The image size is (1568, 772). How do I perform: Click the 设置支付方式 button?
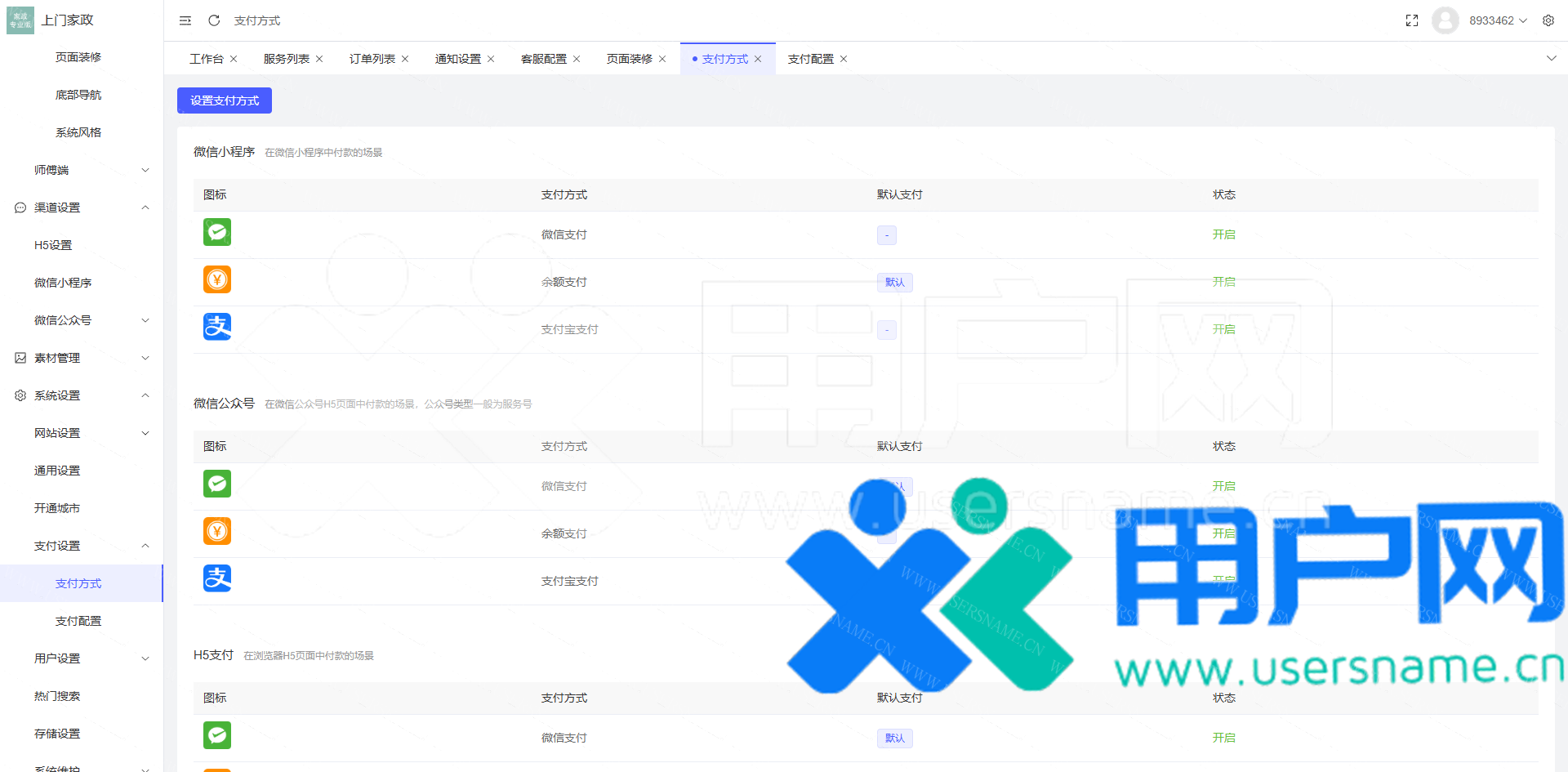[x=225, y=100]
